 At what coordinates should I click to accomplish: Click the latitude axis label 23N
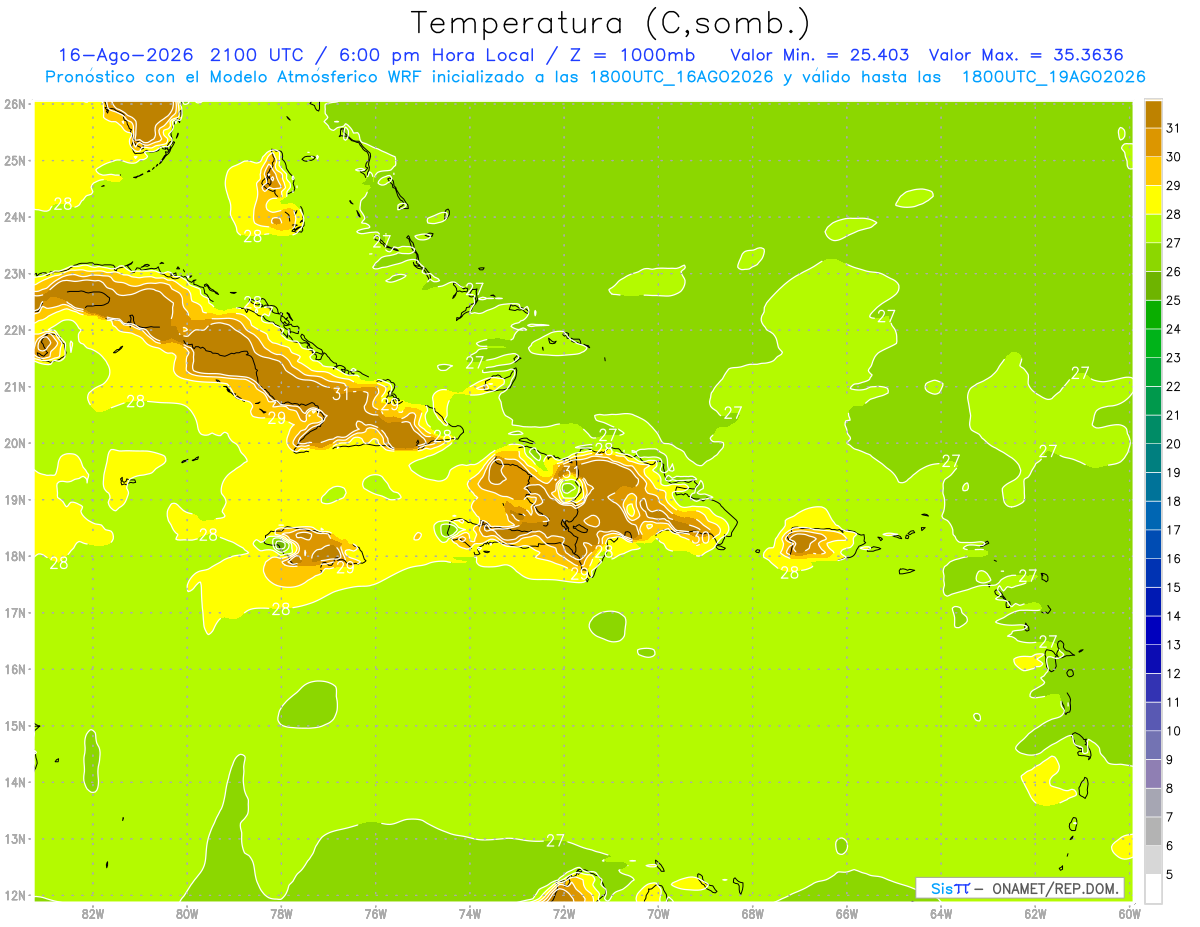coord(14,273)
